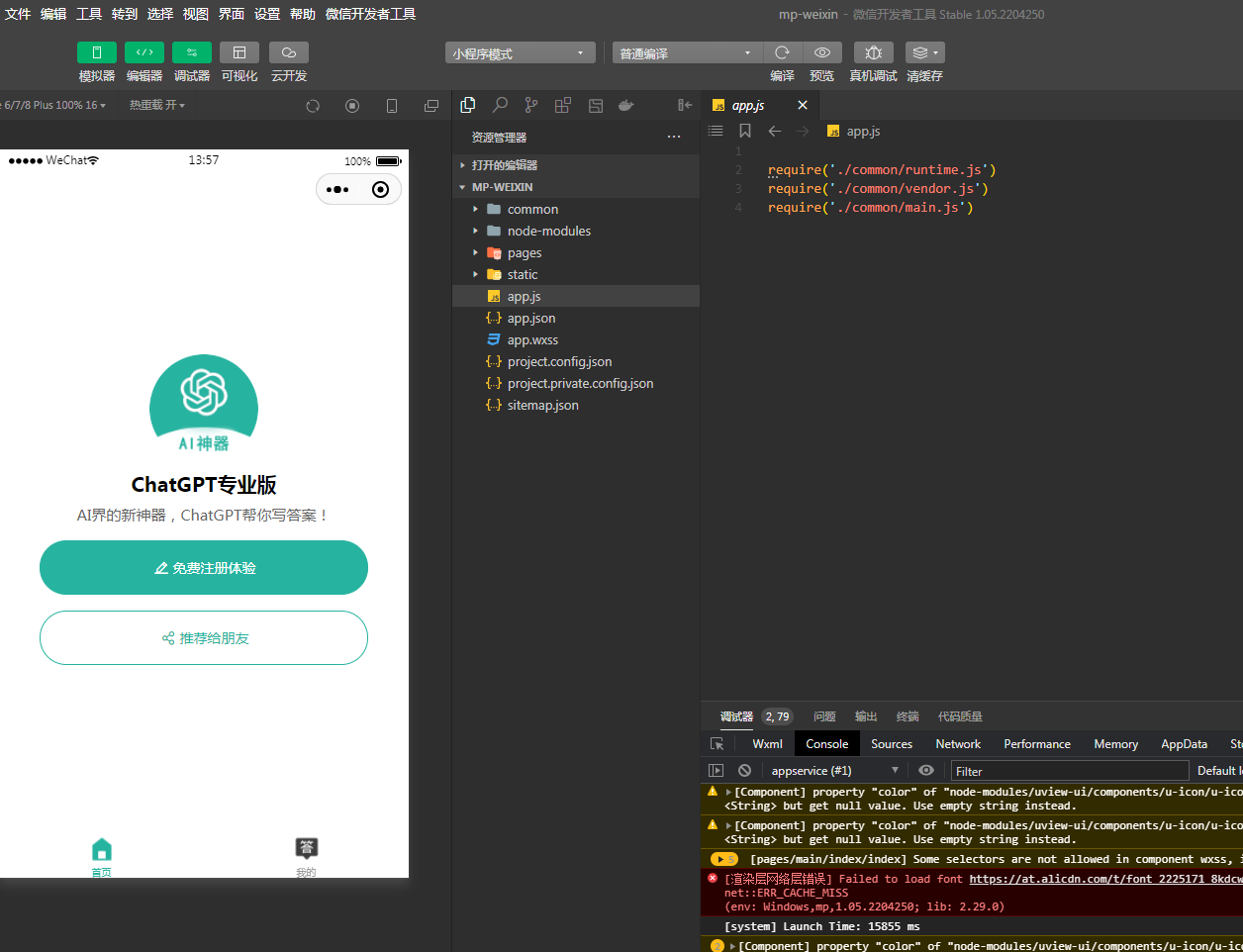
Task: Click the detach simulator window icon
Action: click(431, 106)
